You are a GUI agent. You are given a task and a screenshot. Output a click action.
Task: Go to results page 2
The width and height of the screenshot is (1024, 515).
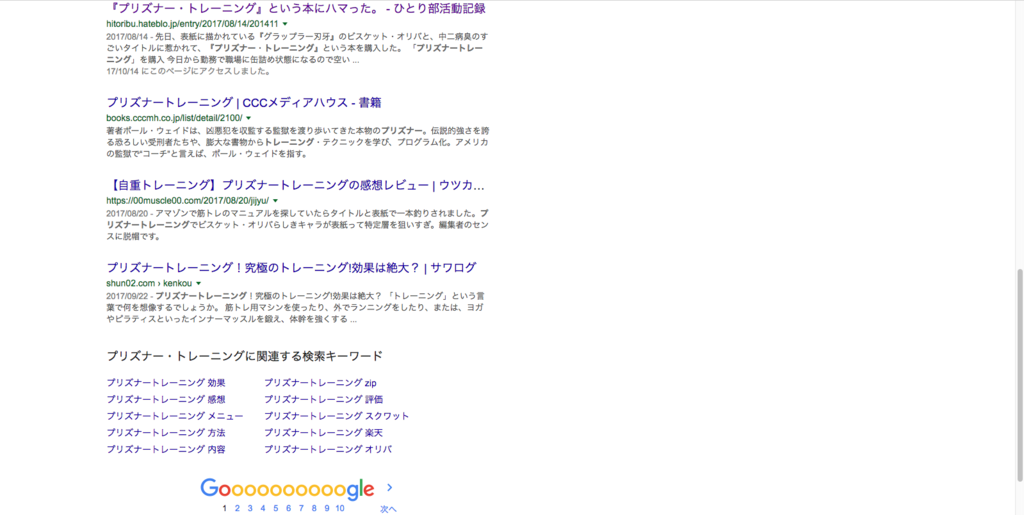pyautogui.click(x=237, y=508)
